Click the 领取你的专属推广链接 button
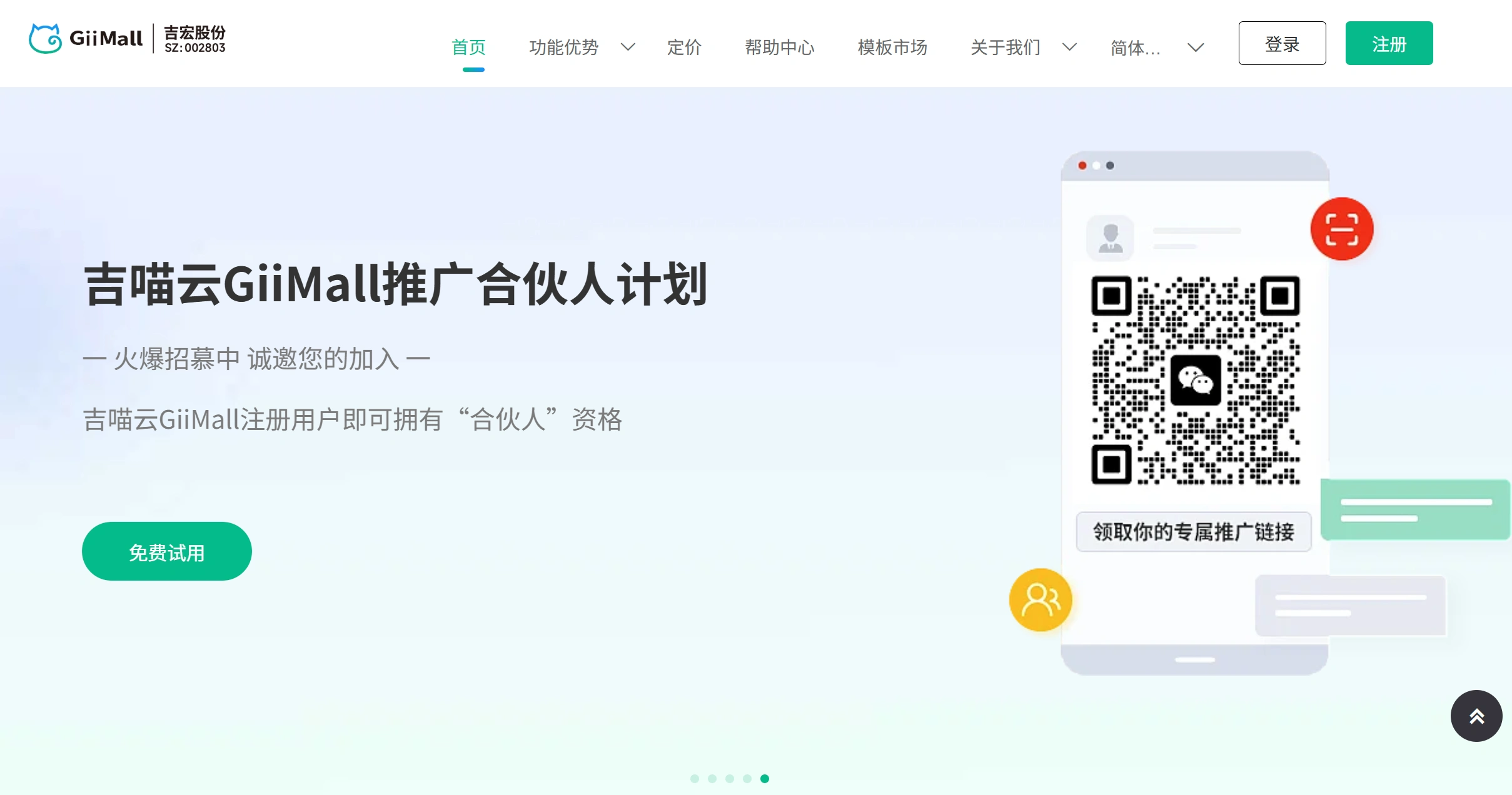 point(1194,532)
